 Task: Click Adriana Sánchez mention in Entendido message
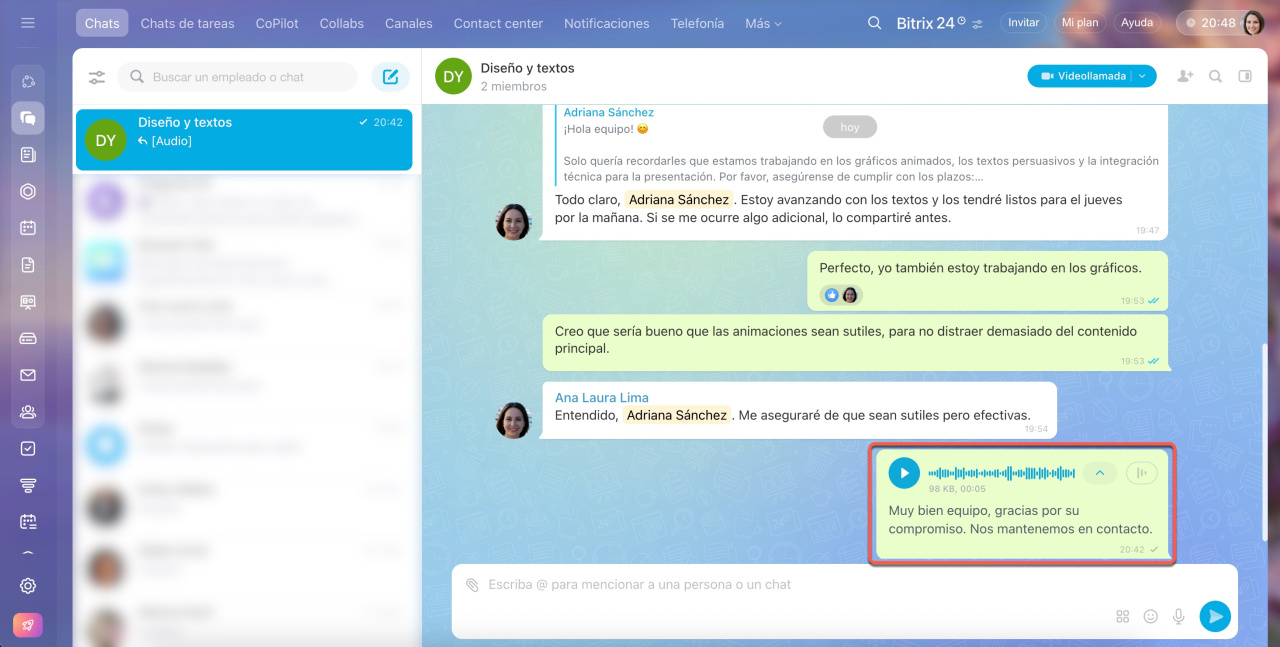677,415
